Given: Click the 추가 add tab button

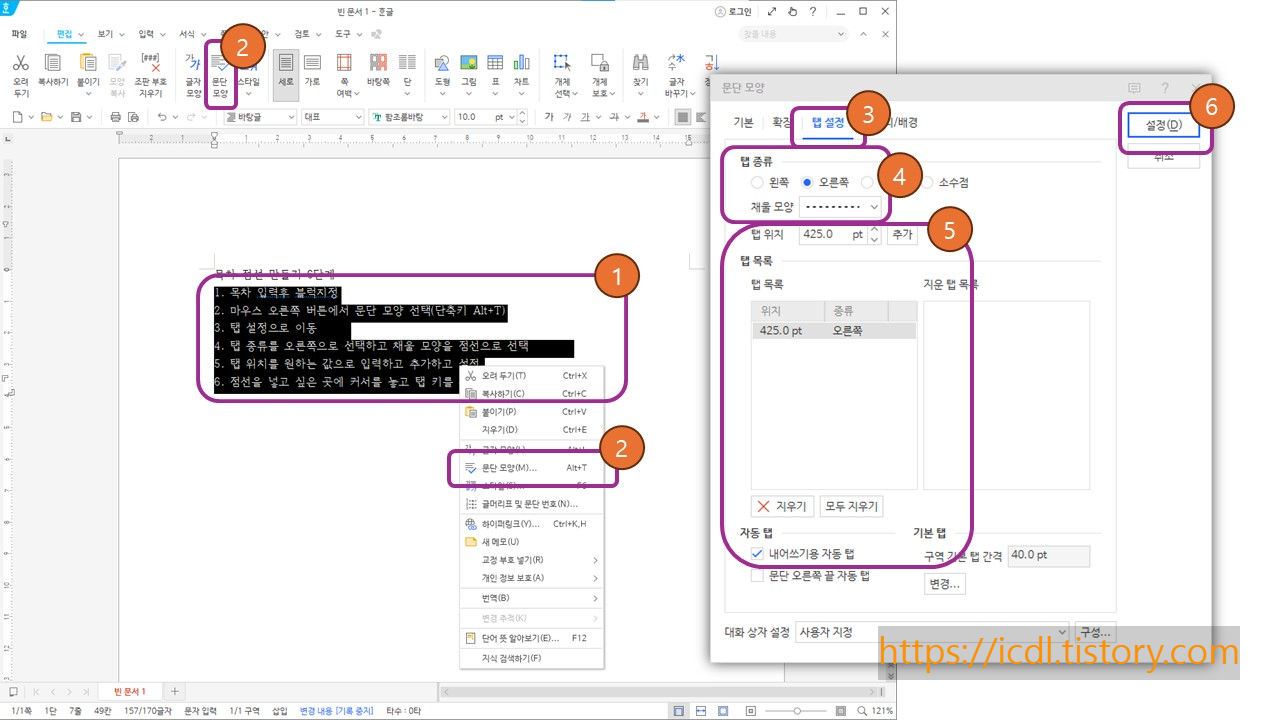Looking at the screenshot, I should click(x=902, y=235).
